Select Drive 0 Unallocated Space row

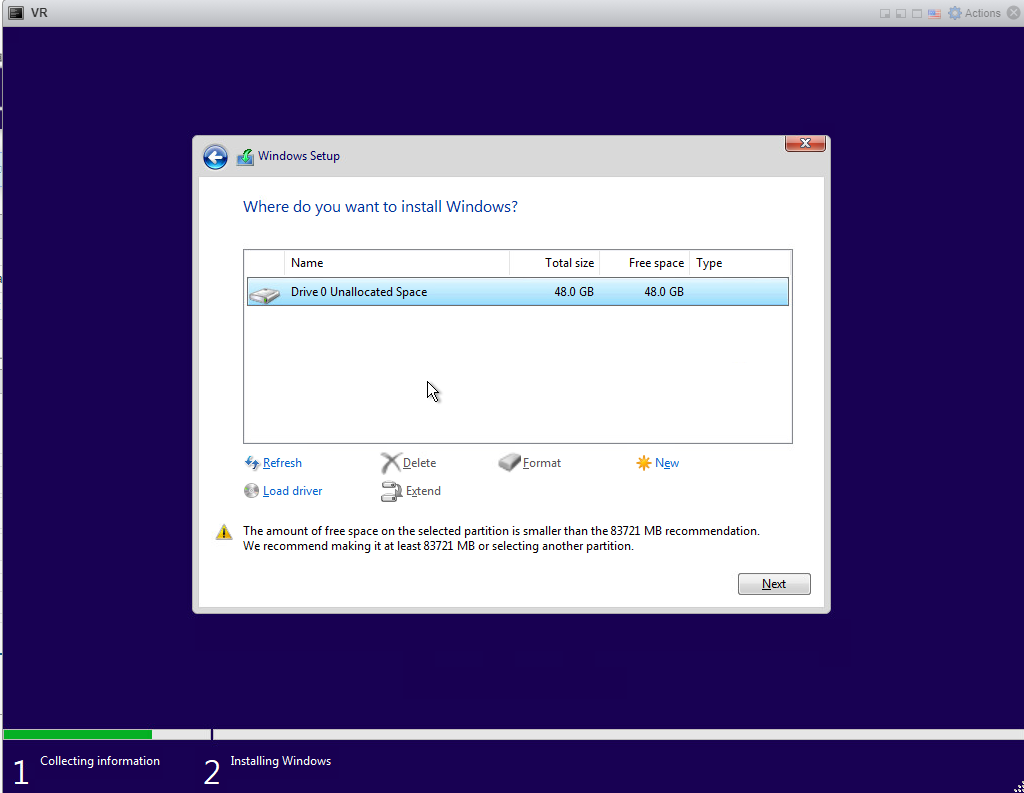(x=517, y=292)
